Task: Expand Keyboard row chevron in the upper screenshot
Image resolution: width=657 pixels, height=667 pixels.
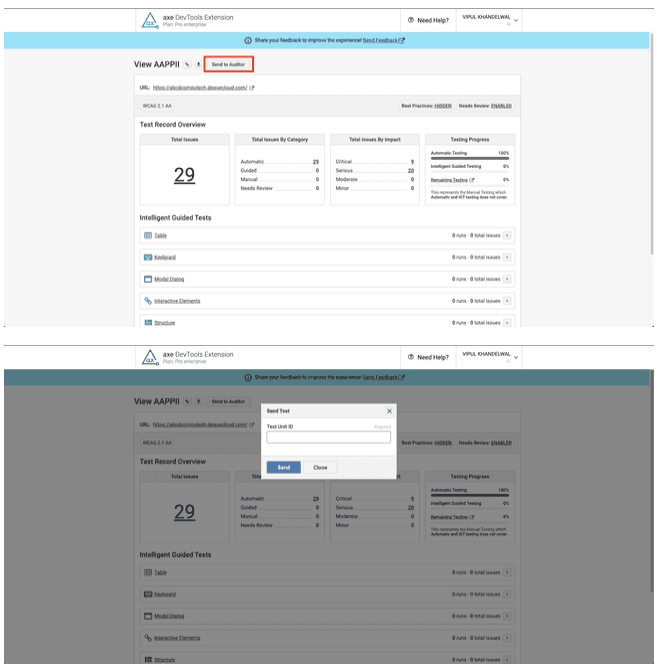Action: pyautogui.click(x=507, y=257)
